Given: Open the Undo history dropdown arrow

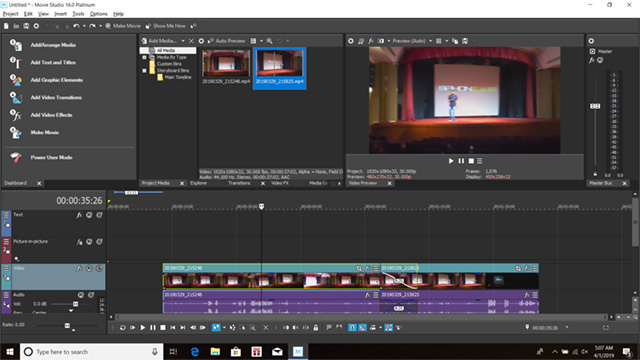Looking at the screenshot, I should (x=84, y=26).
